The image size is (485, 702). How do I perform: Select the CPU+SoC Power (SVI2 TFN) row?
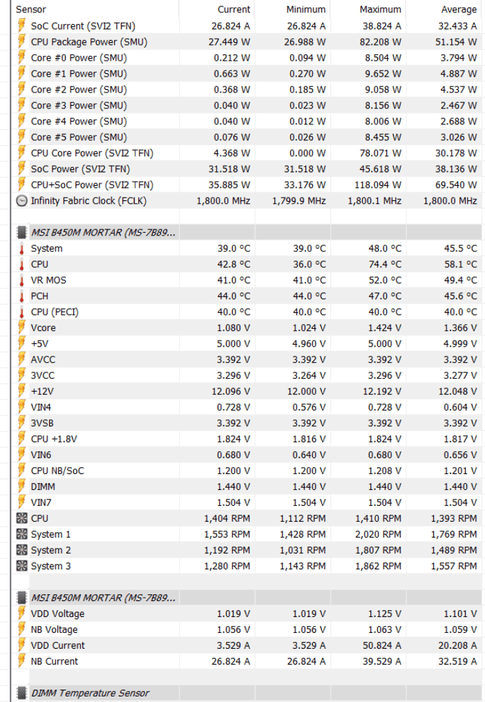[247, 185]
